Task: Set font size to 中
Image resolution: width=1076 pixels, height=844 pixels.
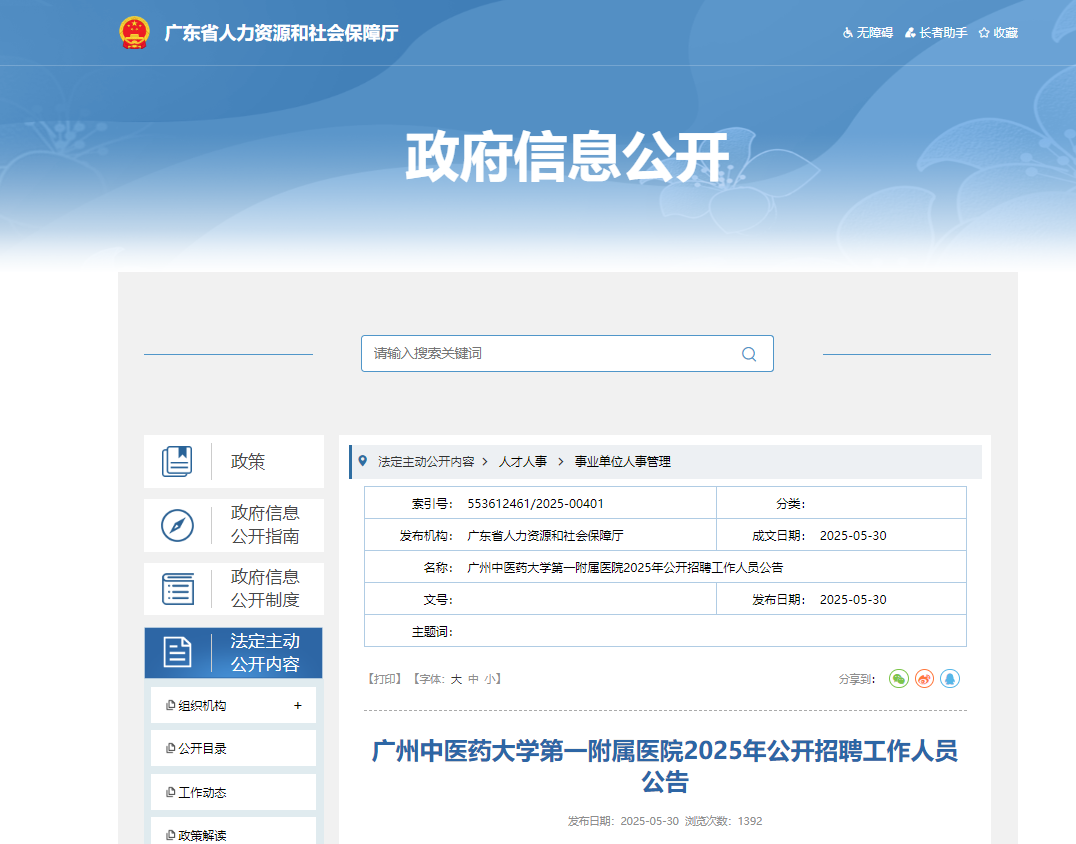Action: (x=473, y=679)
